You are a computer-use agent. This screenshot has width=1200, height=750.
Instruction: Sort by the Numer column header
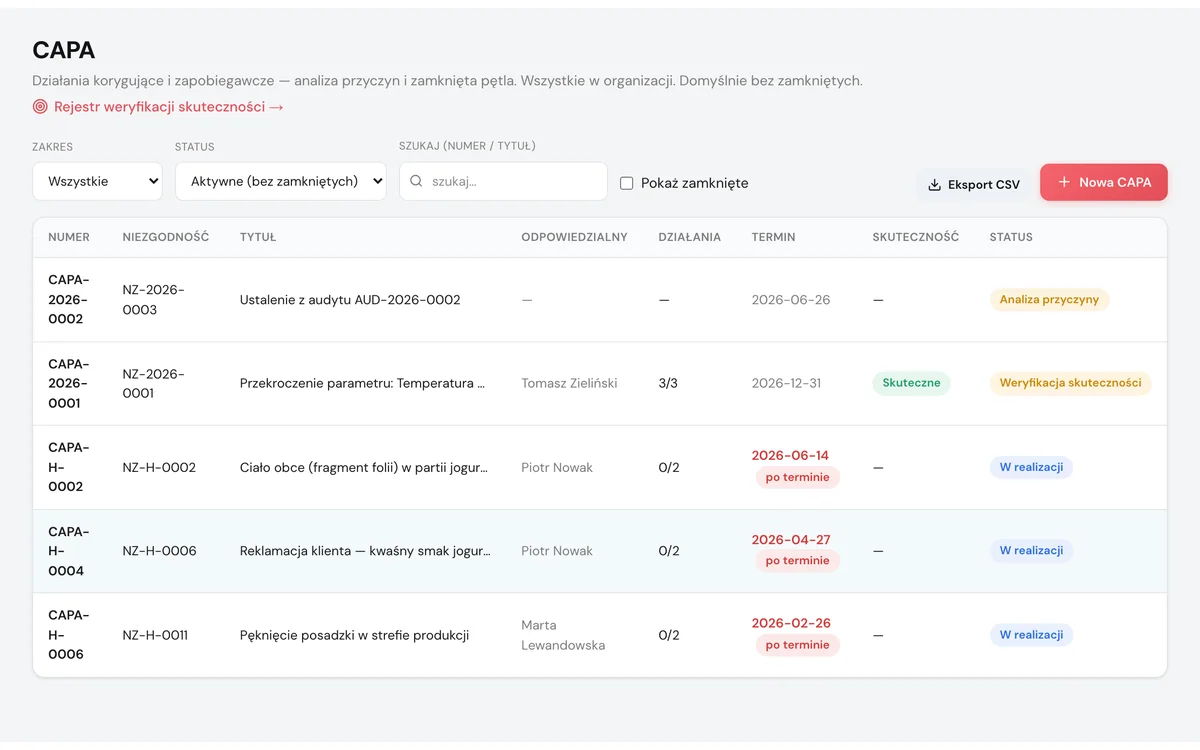pos(69,237)
